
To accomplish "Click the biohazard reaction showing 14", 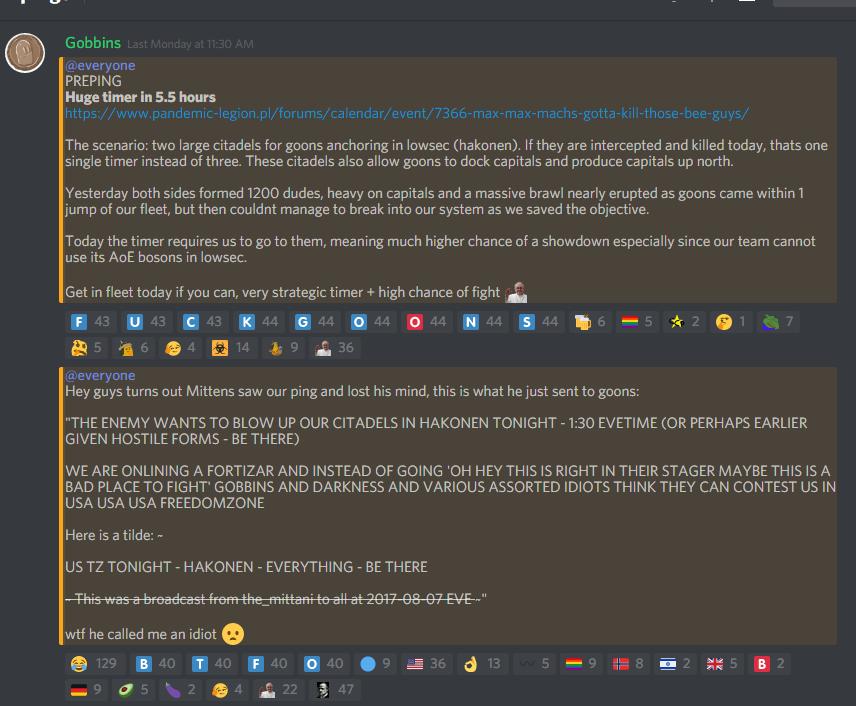I will [x=231, y=348].
